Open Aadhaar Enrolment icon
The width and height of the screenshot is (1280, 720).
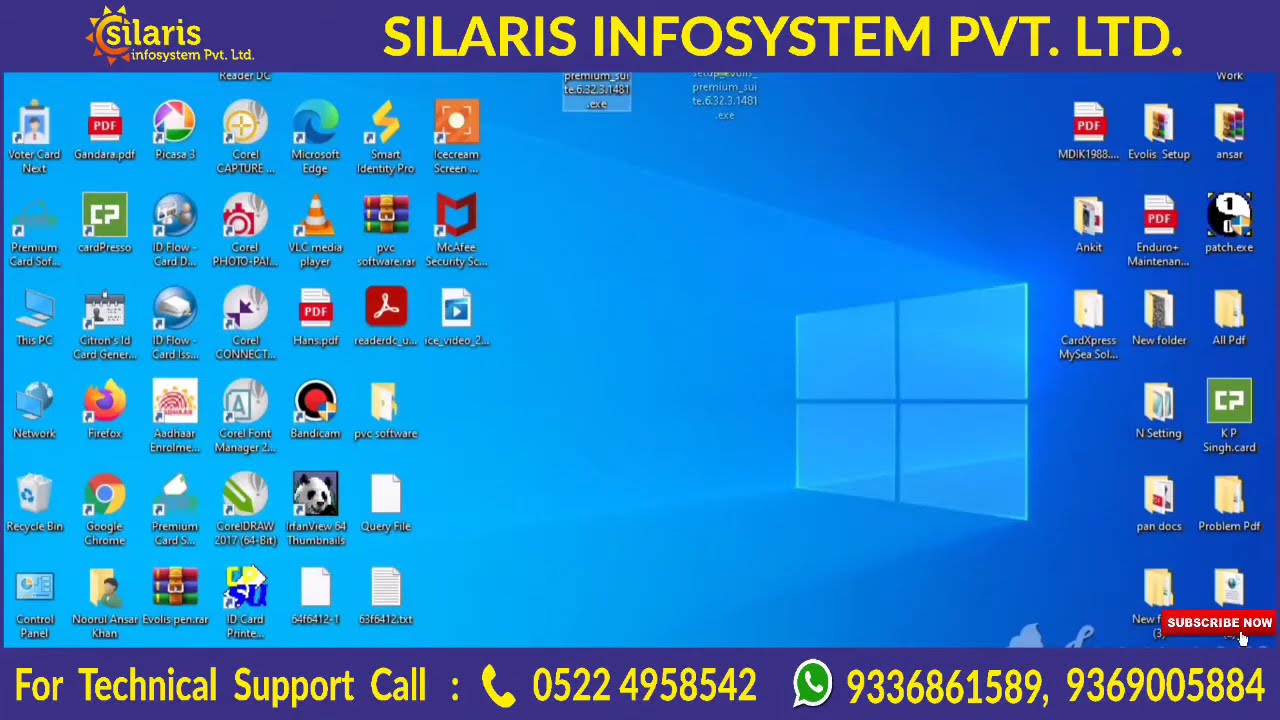[x=175, y=416]
